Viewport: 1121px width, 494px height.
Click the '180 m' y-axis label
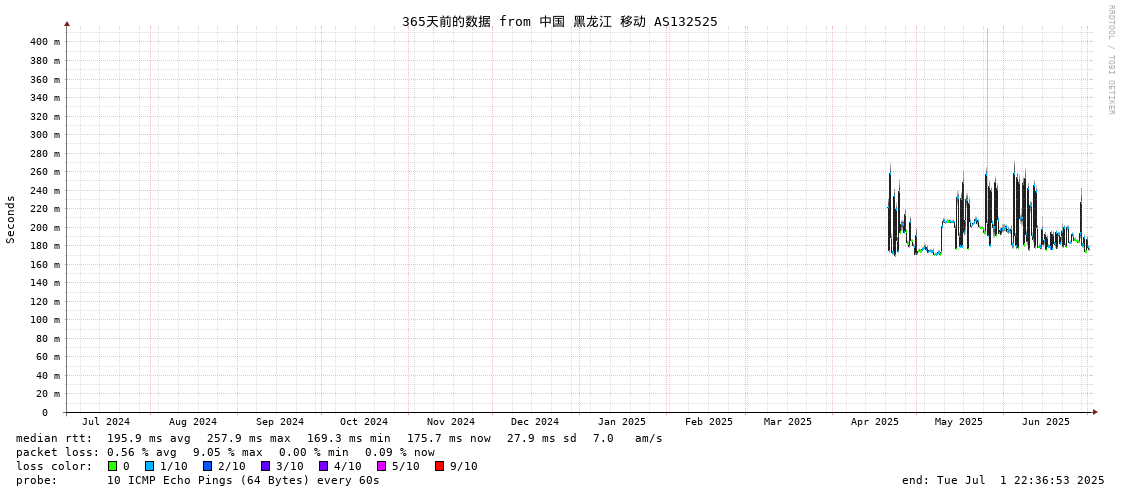coord(45,246)
